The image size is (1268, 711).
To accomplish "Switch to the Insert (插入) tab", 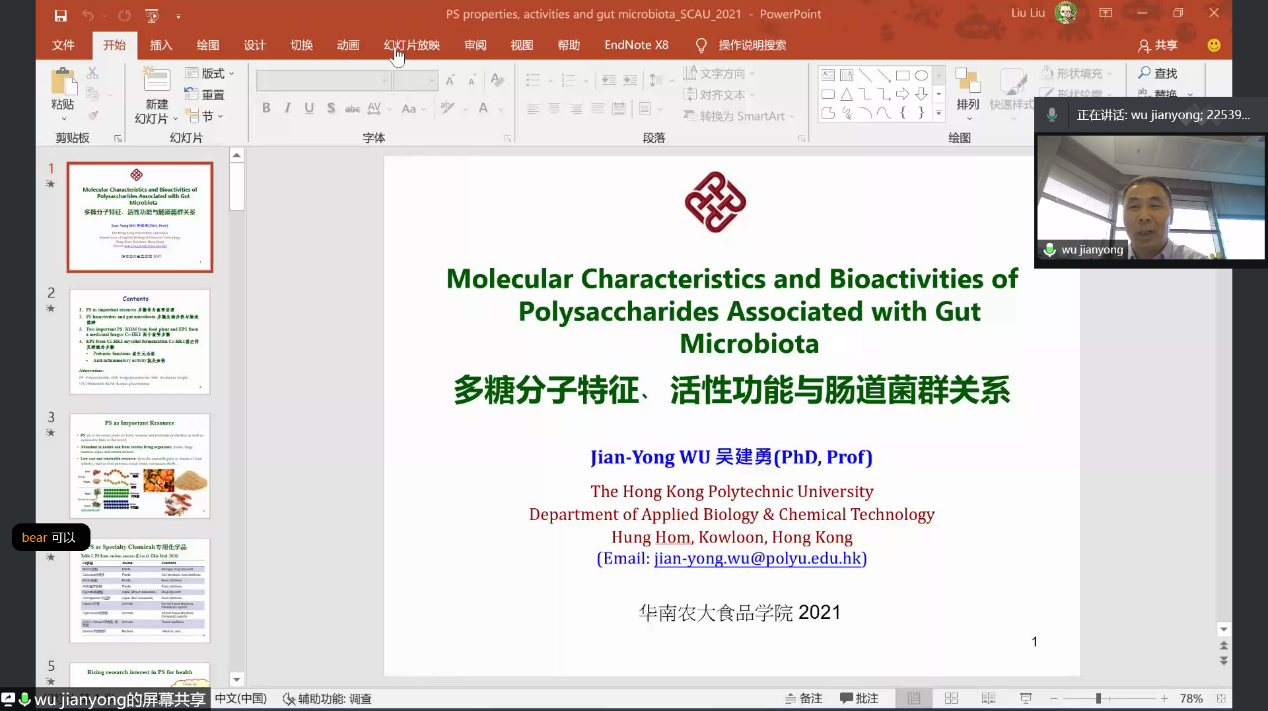I will pos(161,45).
